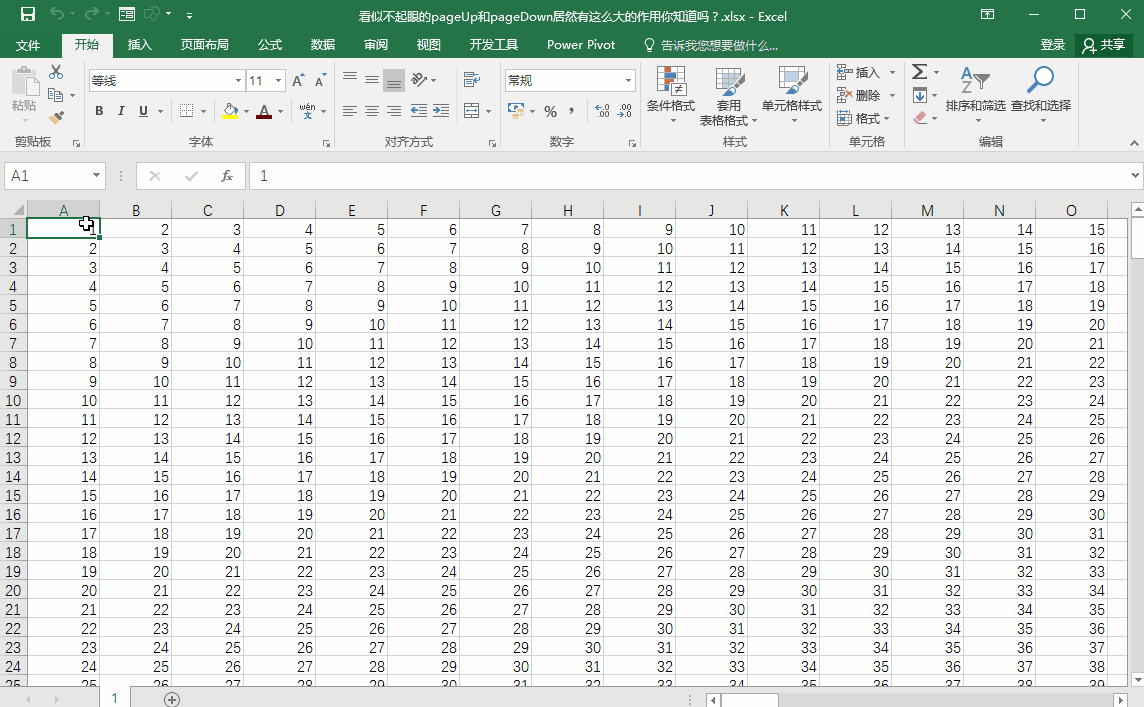The image size is (1144, 707).
Task: Open the font size dropdown
Action: pyautogui.click(x=279, y=80)
